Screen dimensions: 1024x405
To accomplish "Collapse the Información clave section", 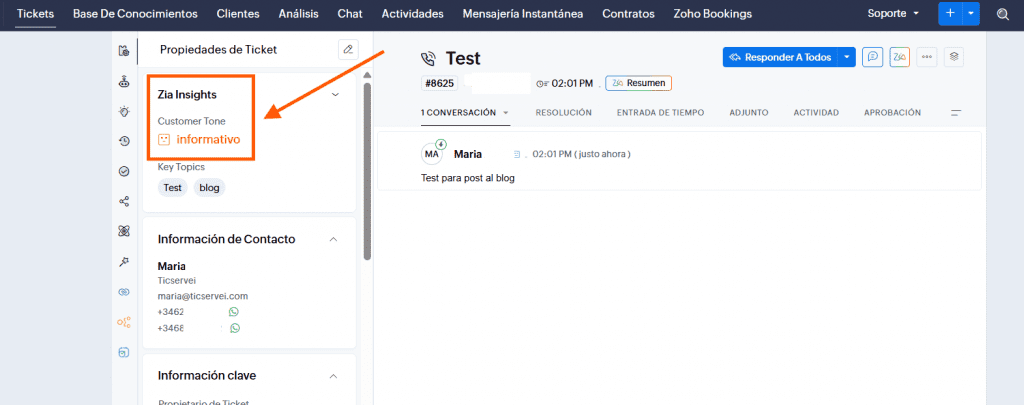I will coord(333,376).
